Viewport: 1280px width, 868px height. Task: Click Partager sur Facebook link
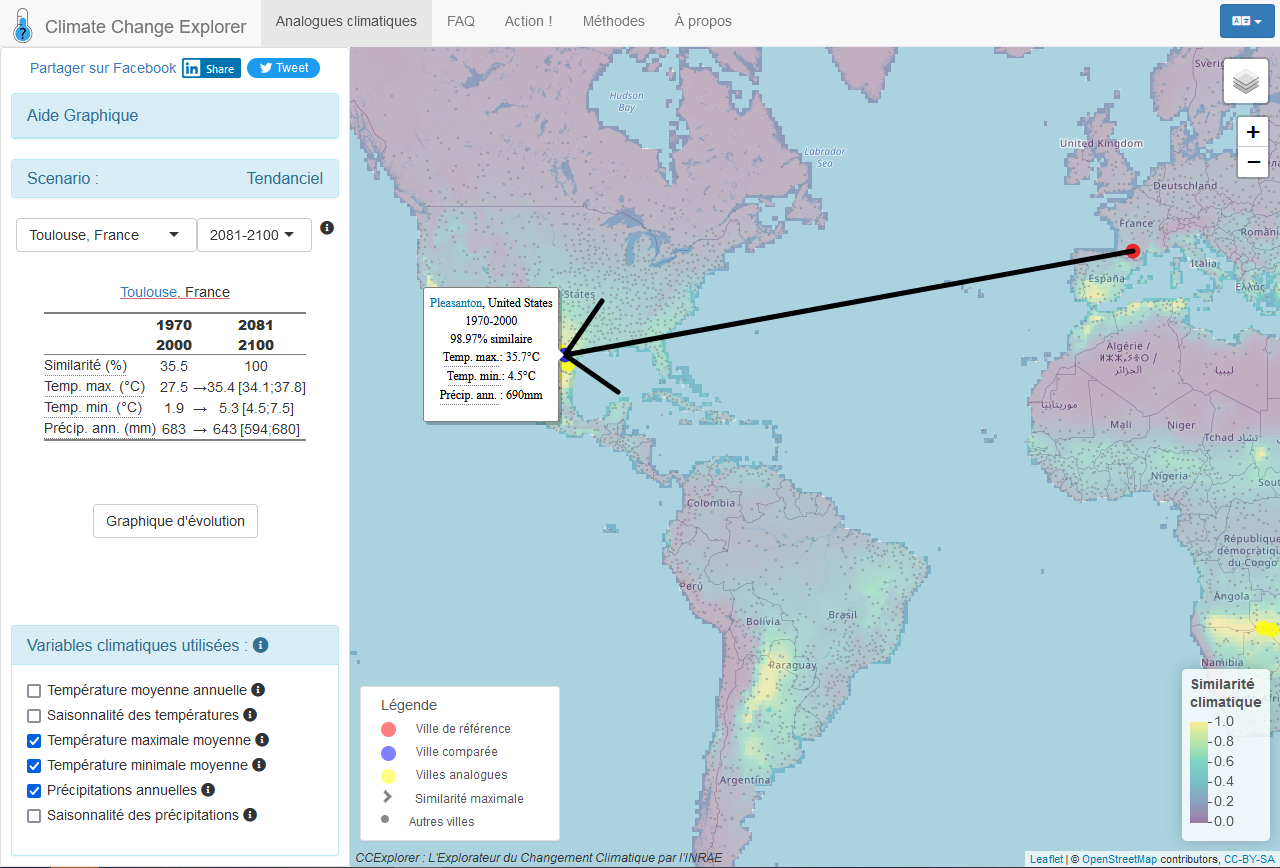[103, 68]
